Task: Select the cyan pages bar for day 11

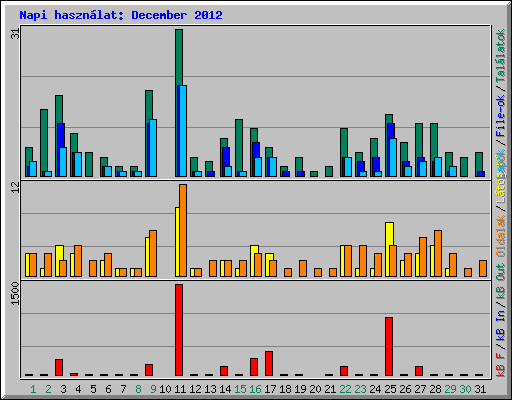Action: (182, 131)
